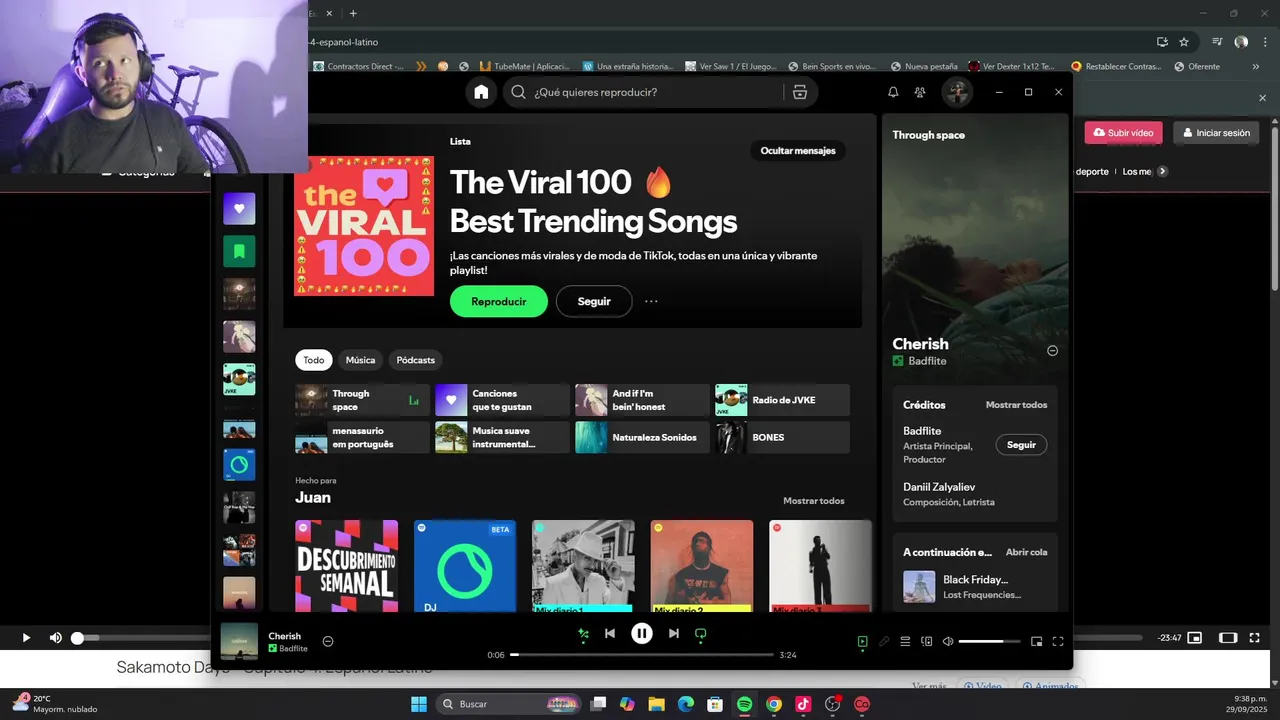The image size is (1280, 720).
Task: Open the Through space shortcut tile
Action: 362,400
